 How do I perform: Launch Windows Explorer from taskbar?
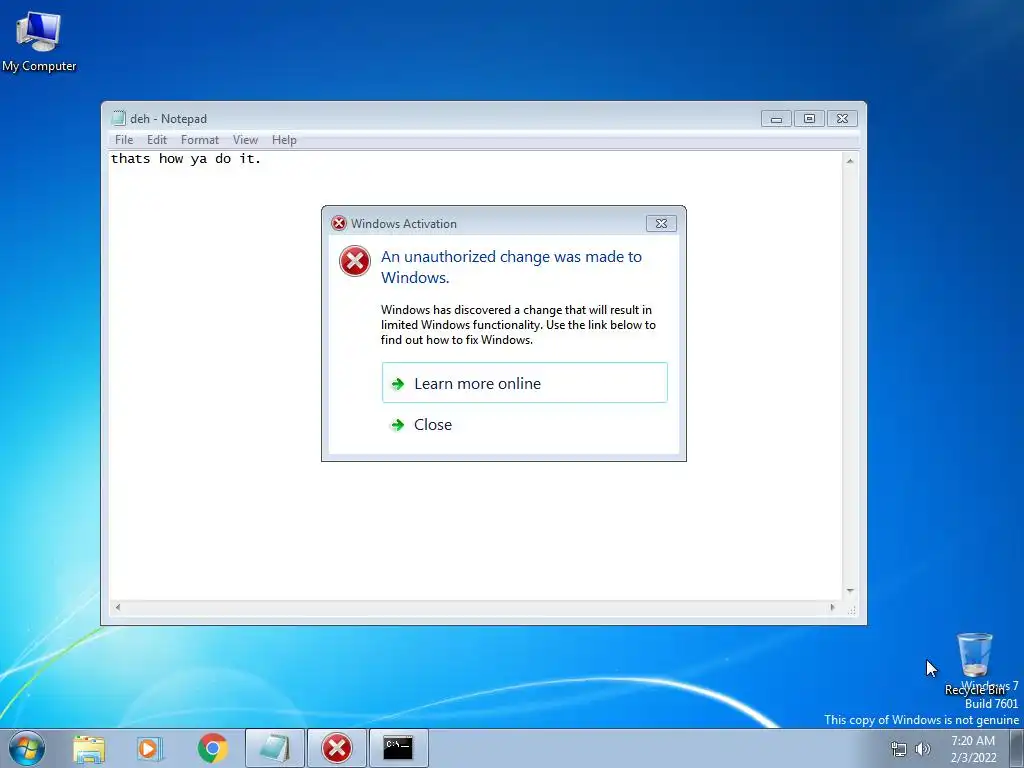point(89,748)
